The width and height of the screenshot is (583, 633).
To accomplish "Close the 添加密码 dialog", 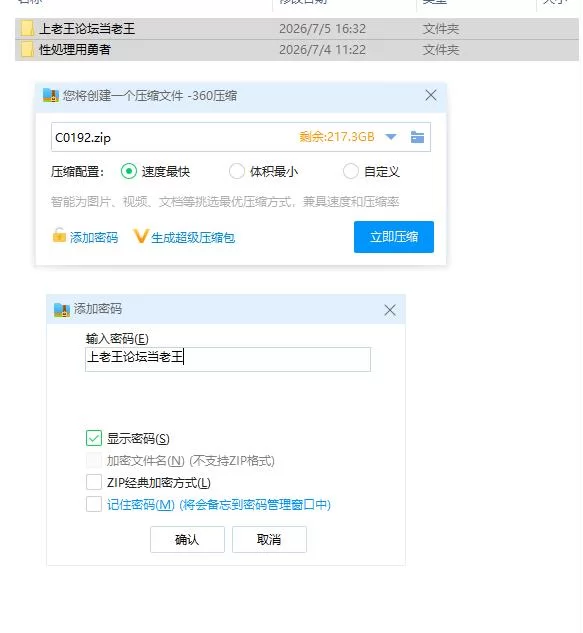I will (x=390, y=310).
